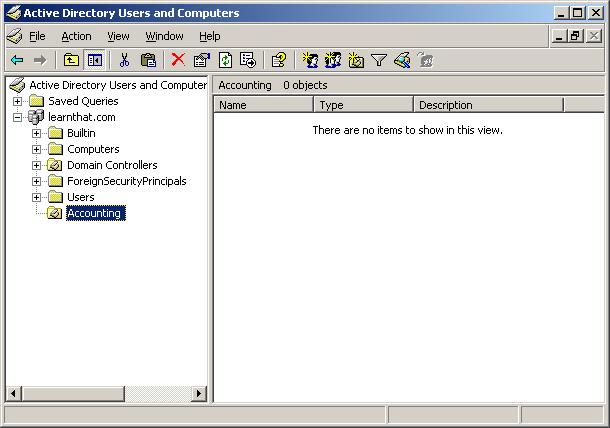Click the Domain Controllers OU icon
This screenshot has height=428, width=610.
point(54,165)
